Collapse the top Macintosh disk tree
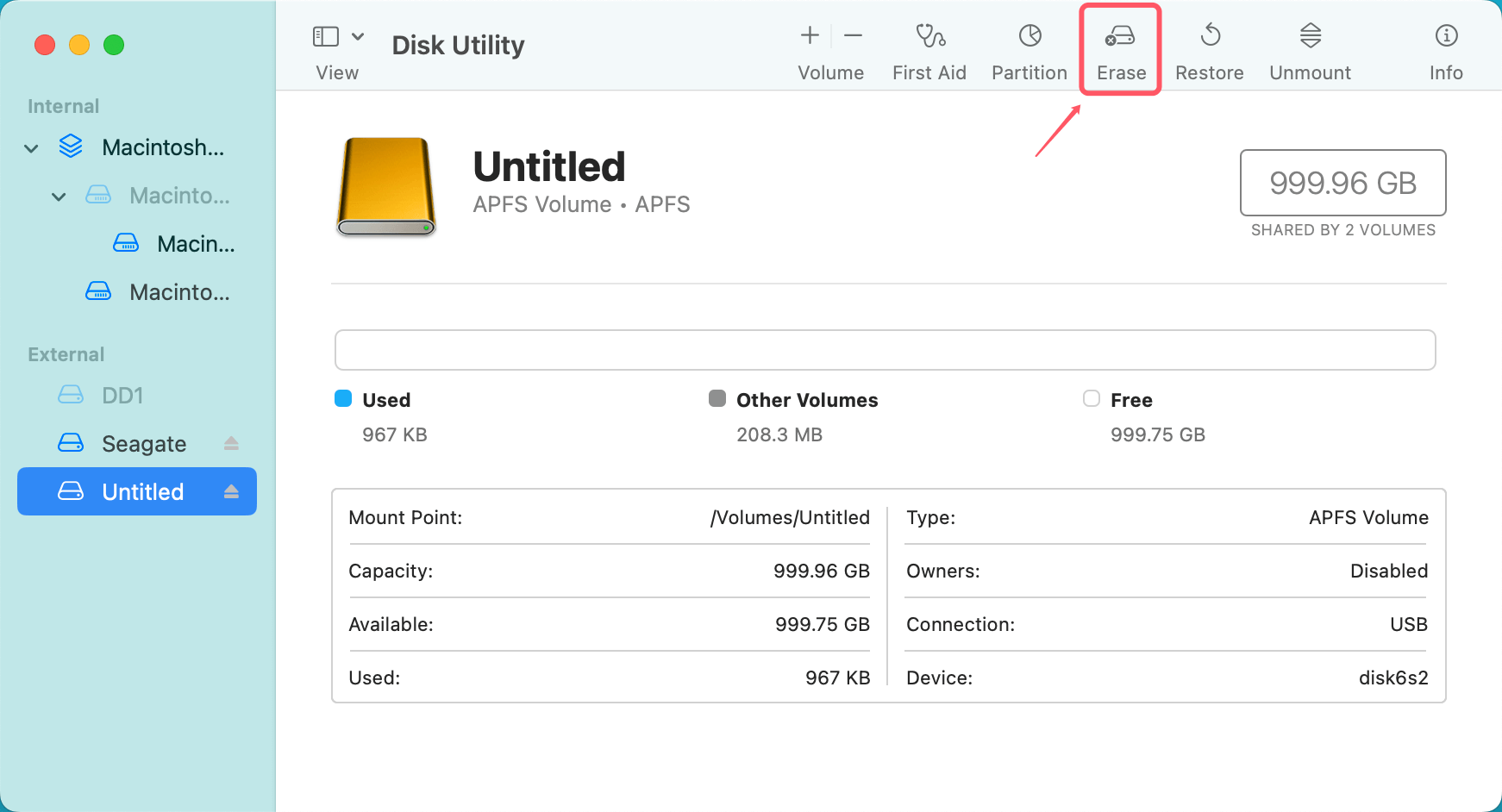 click(31, 148)
